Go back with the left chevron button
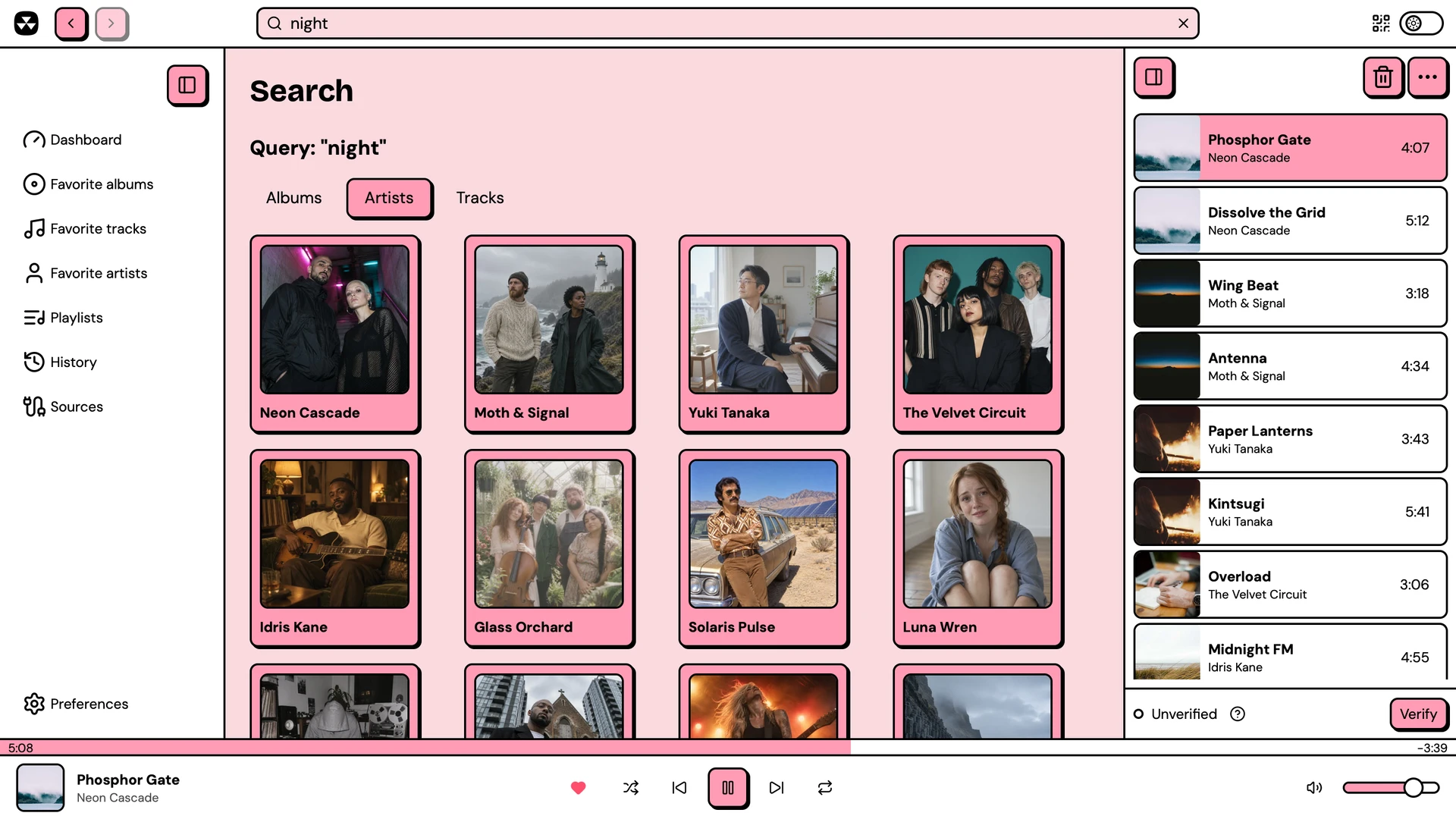Screen dimensions: 1456x819 (x=71, y=24)
